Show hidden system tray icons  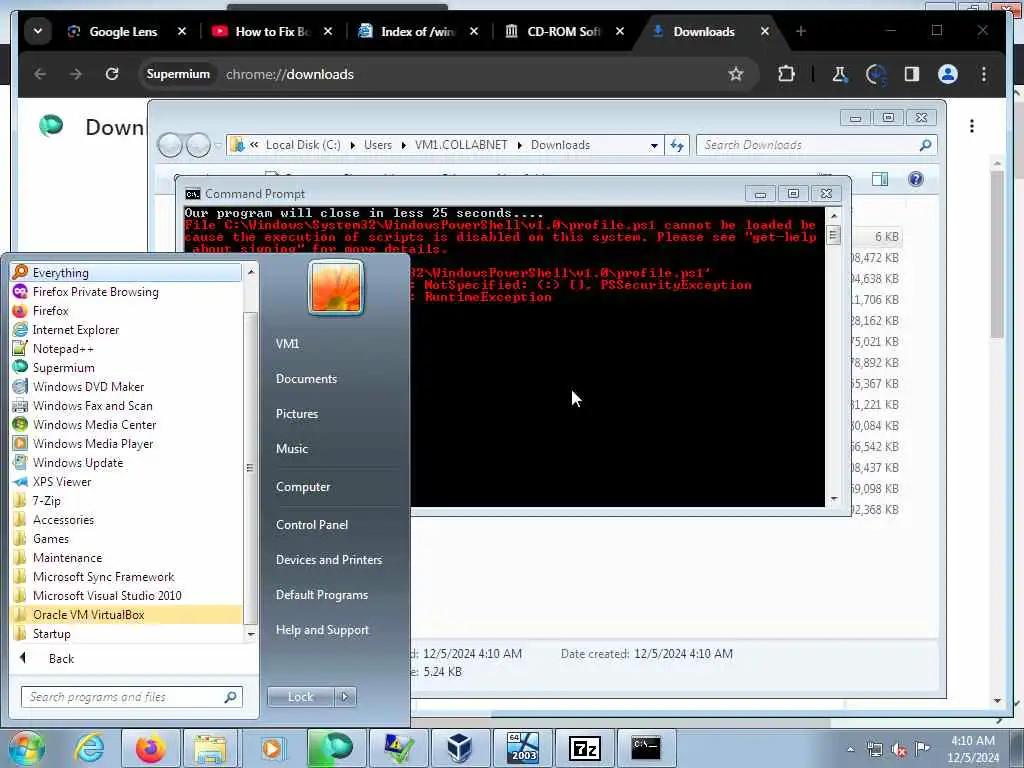coord(850,749)
